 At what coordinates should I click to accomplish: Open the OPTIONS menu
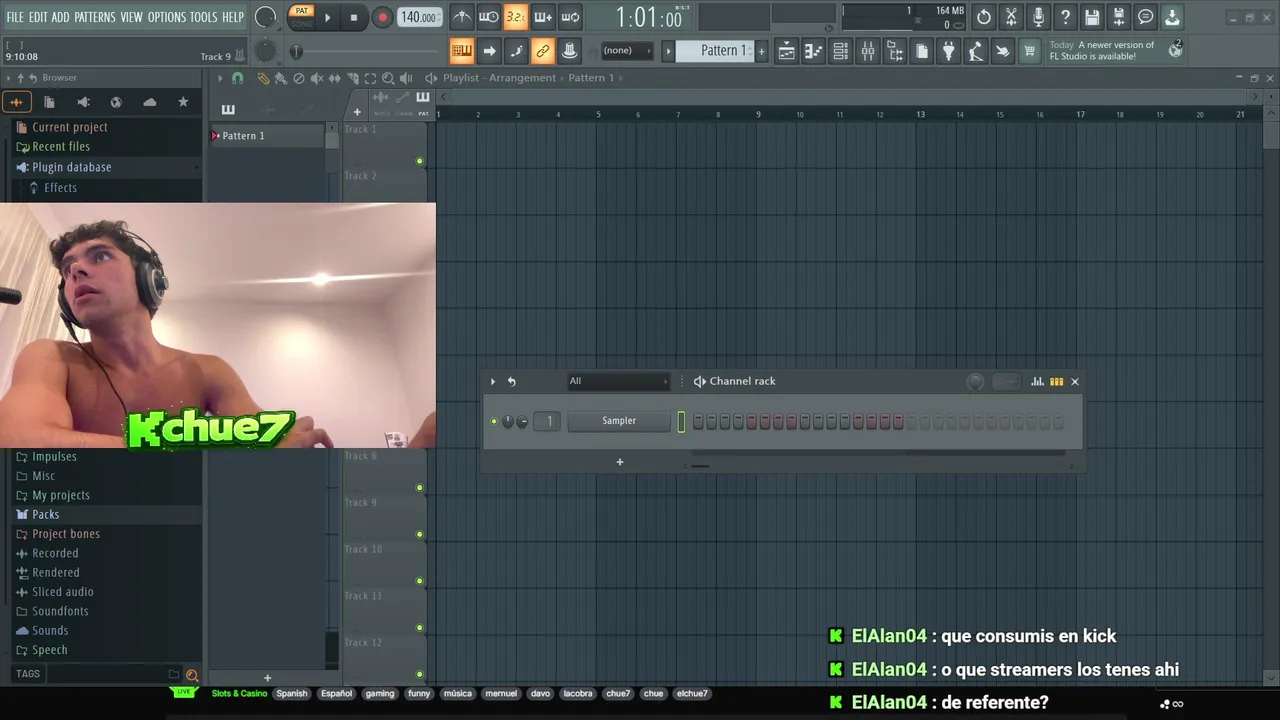(167, 17)
